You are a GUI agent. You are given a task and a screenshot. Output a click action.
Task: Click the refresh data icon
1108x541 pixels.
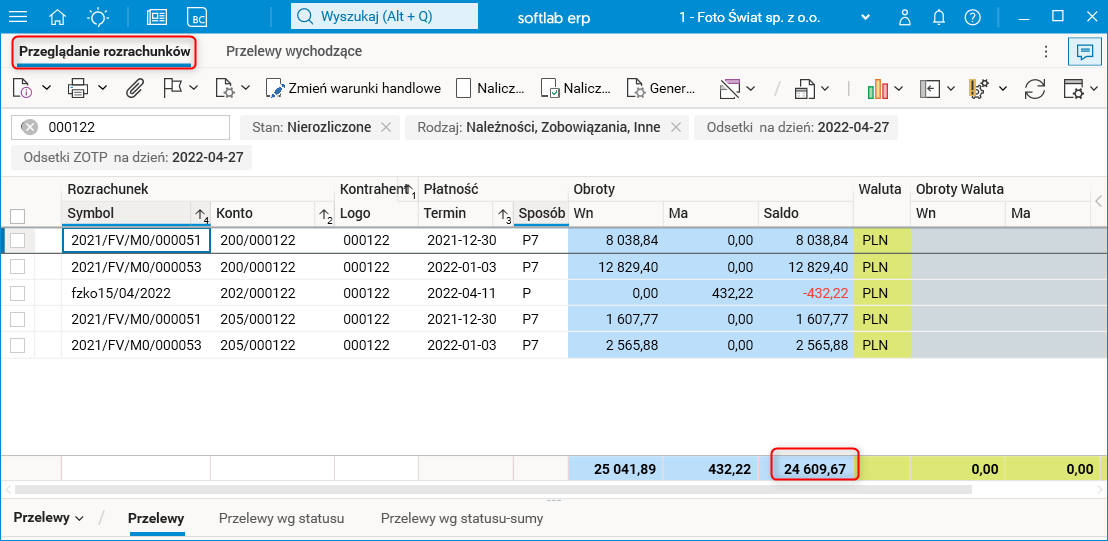pos(1035,88)
